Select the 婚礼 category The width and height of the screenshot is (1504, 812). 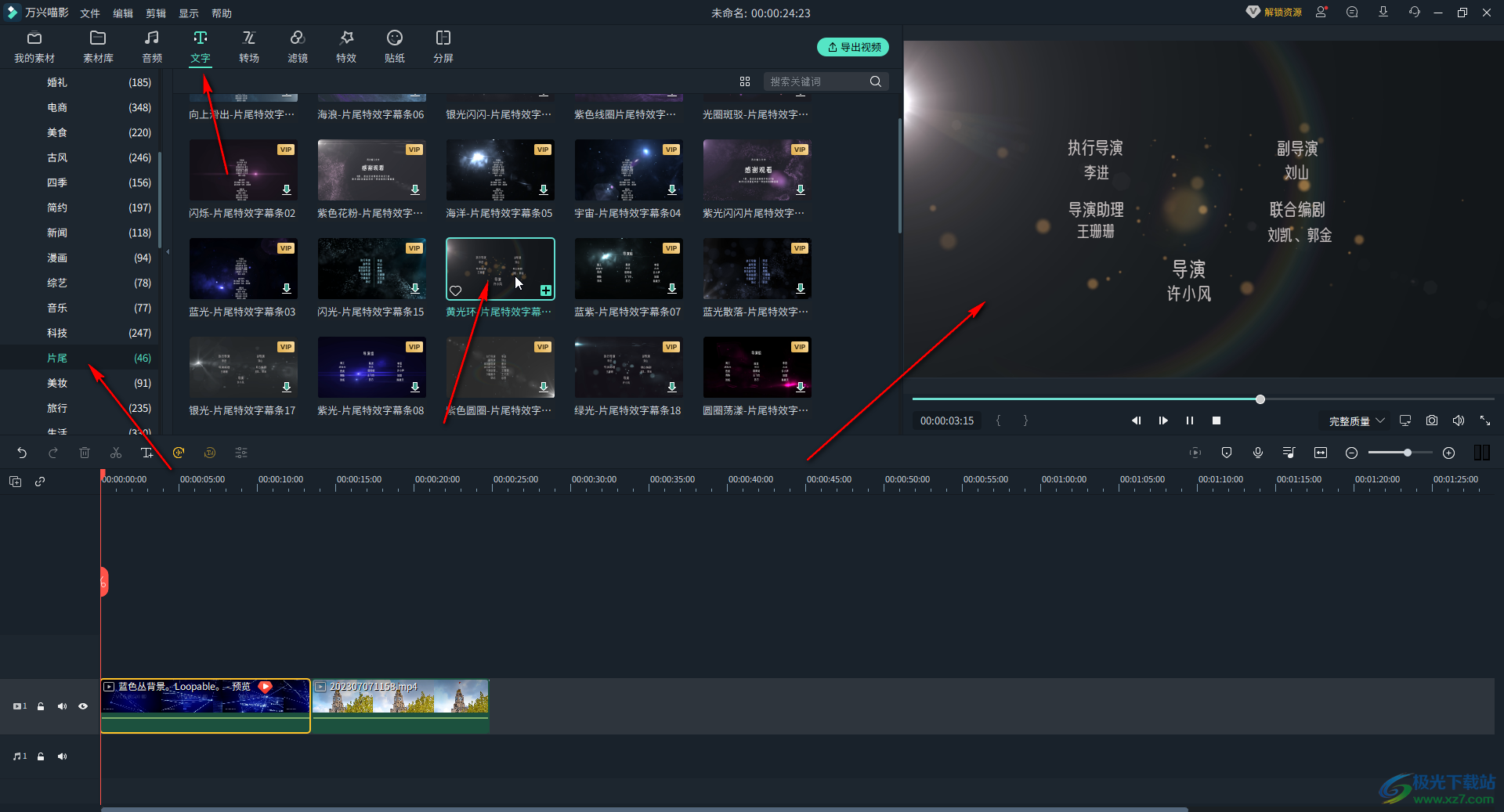[78, 82]
